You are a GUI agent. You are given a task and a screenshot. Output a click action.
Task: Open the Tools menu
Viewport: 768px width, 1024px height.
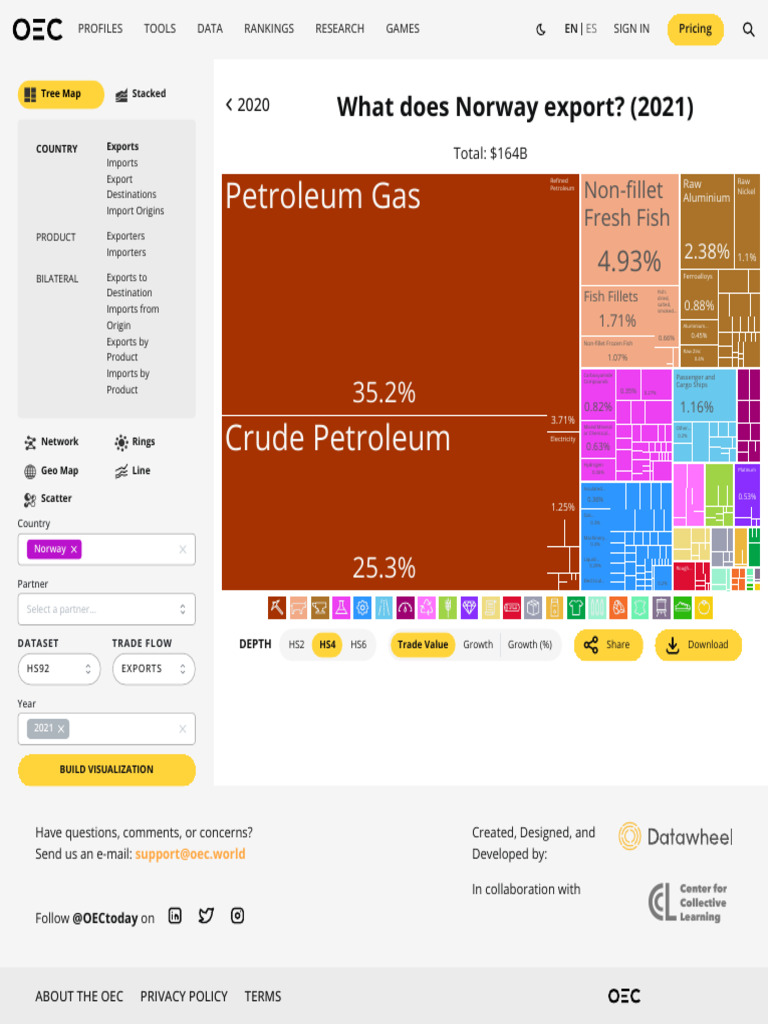point(159,29)
